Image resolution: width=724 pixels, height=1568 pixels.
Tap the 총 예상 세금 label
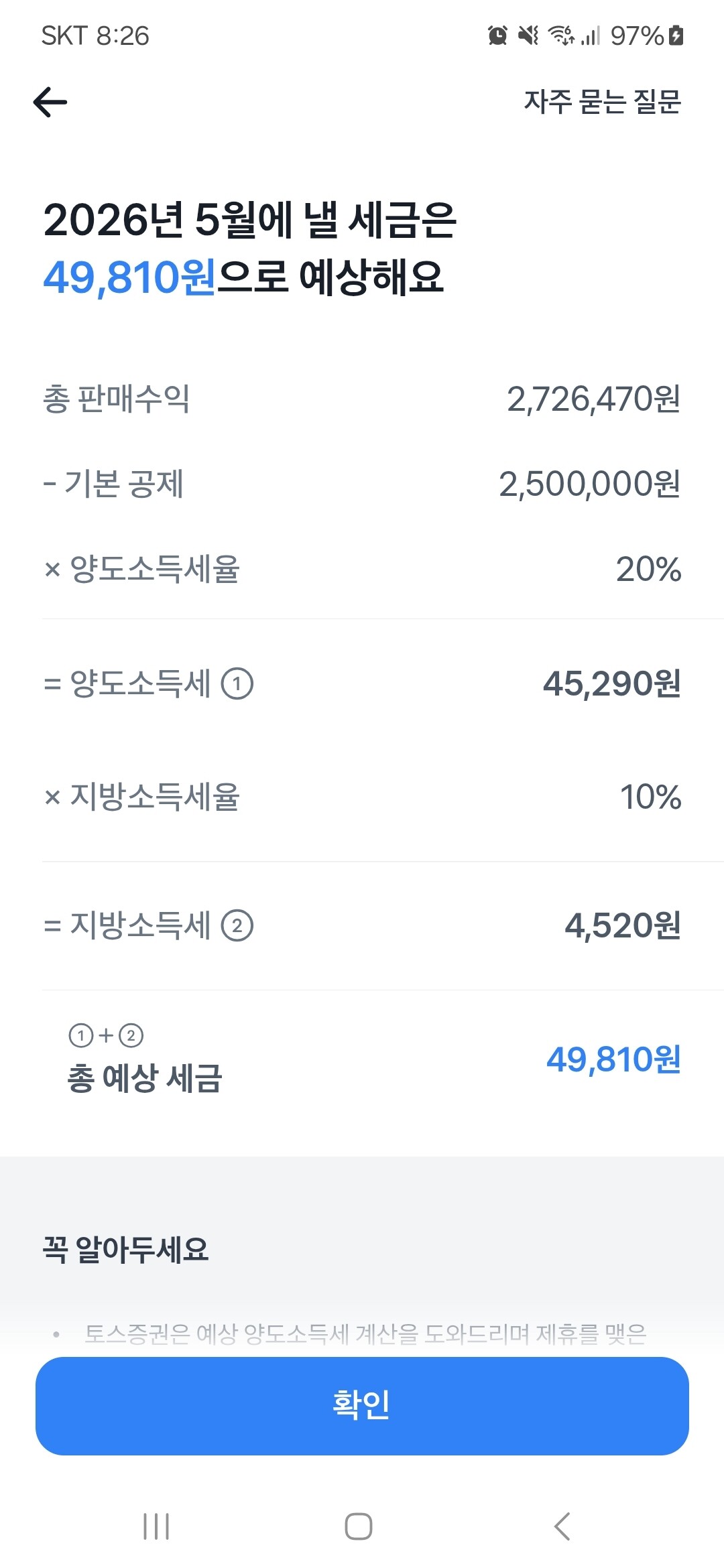[x=144, y=1078]
